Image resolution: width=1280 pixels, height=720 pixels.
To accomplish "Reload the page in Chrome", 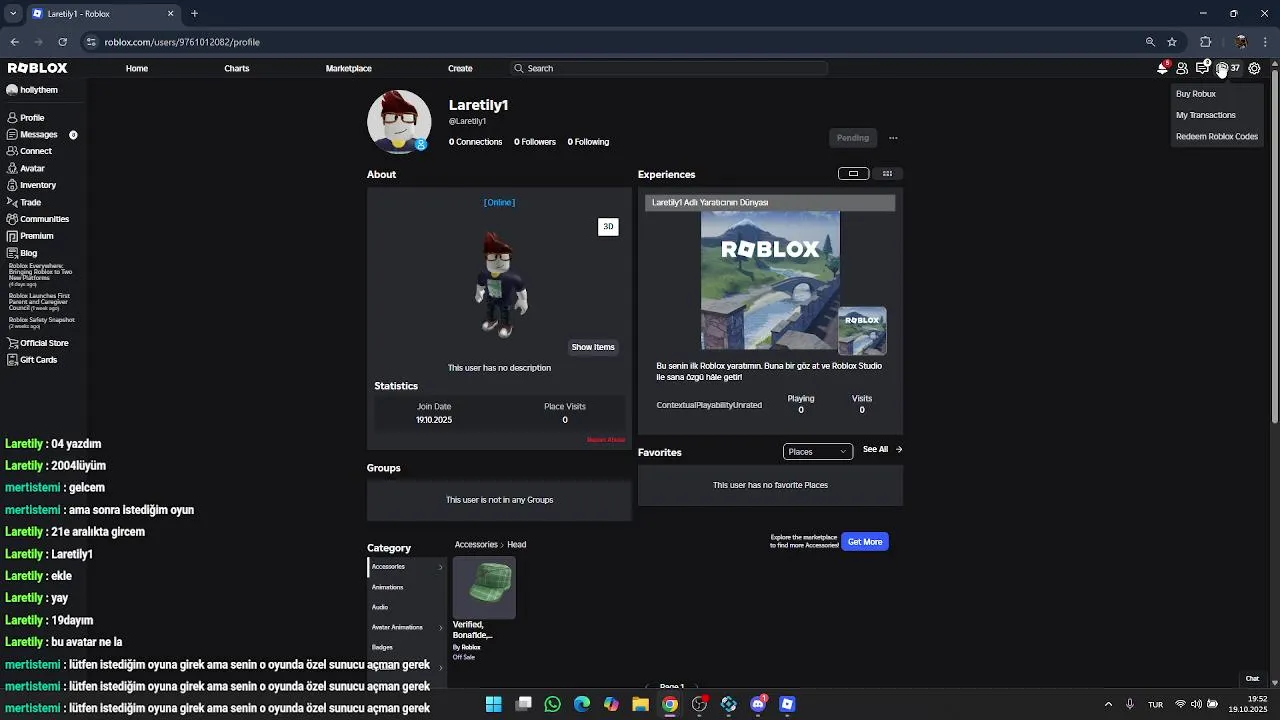I will [x=62, y=42].
